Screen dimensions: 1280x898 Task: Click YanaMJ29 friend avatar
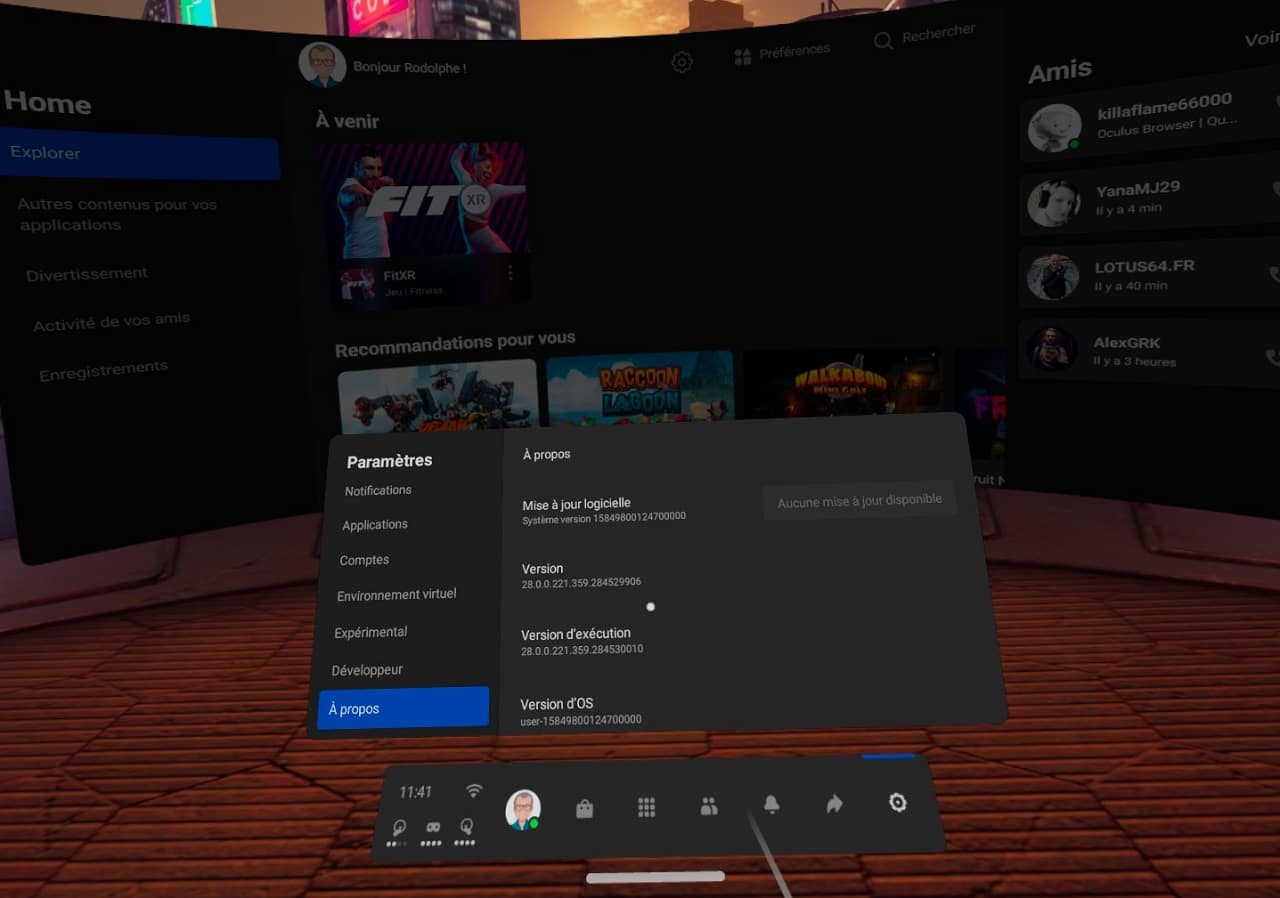[1053, 203]
